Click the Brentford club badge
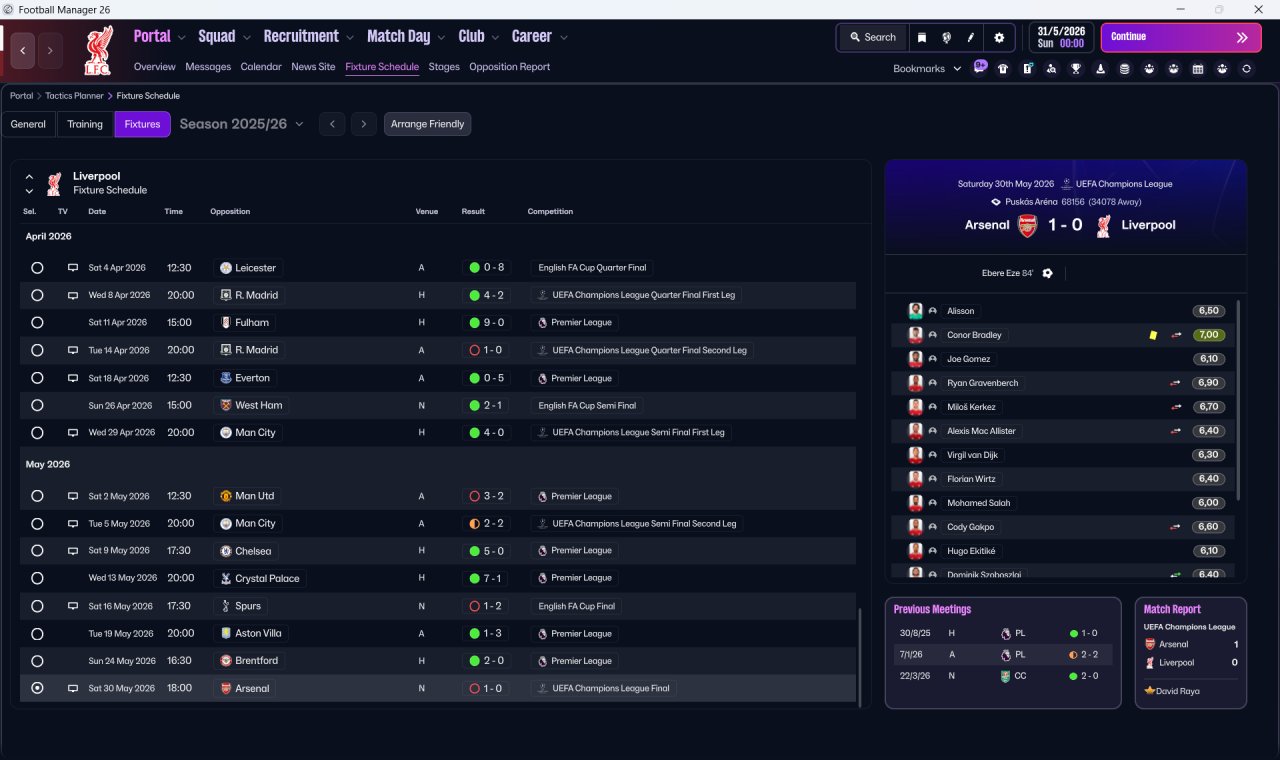This screenshot has width=1280, height=760. [x=226, y=661]
